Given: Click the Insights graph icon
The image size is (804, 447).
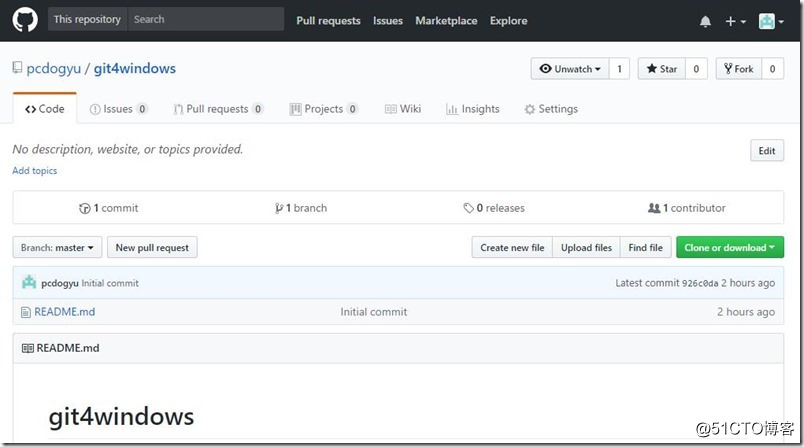Looking at the screenshot, I should point(452,109).
